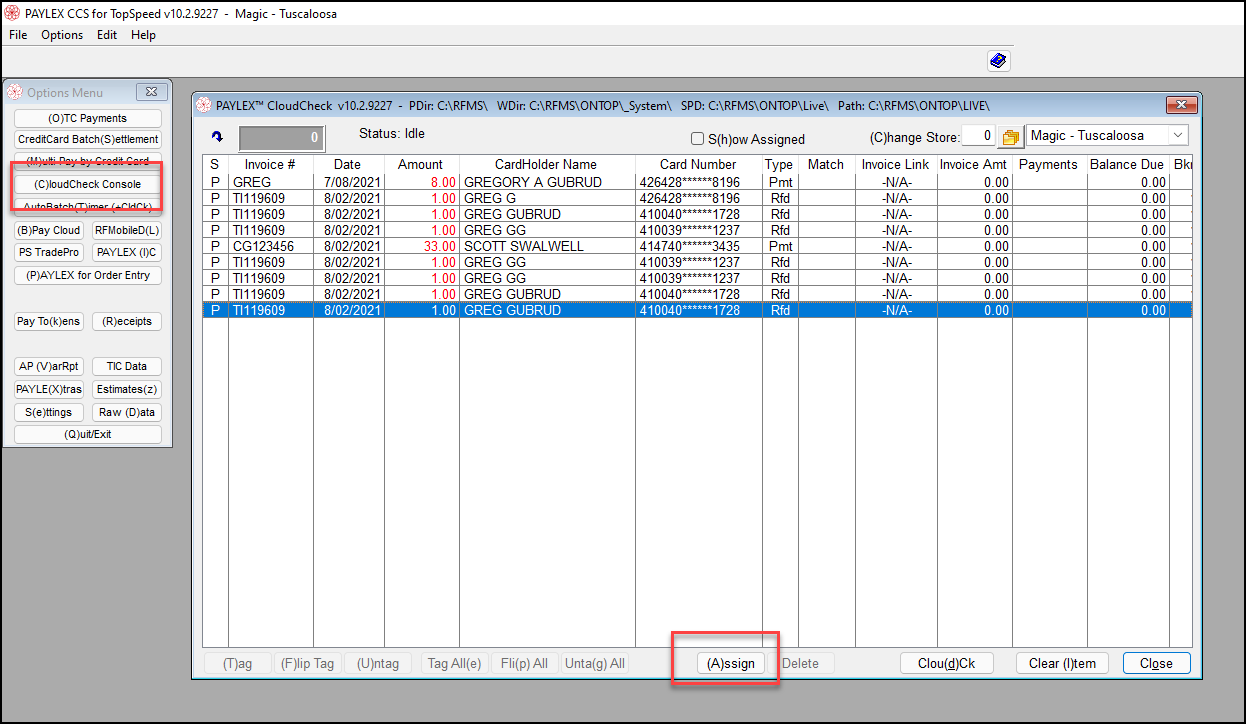Open the (C)loudCheck Console option
This screenshot has width=1246, height=724.
[x=88, y=184]
